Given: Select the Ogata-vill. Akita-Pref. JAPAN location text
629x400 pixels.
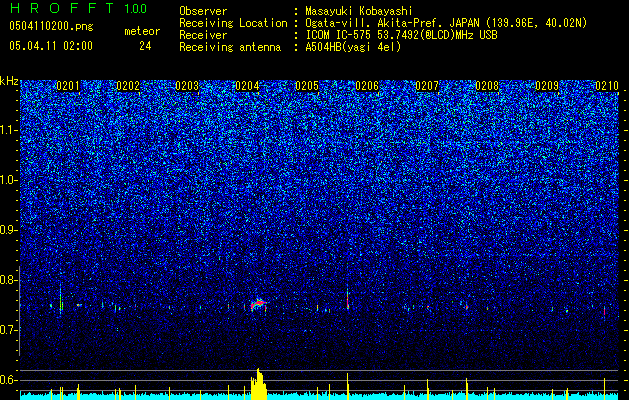Looking at the screenshot, I should pos(446,23).
